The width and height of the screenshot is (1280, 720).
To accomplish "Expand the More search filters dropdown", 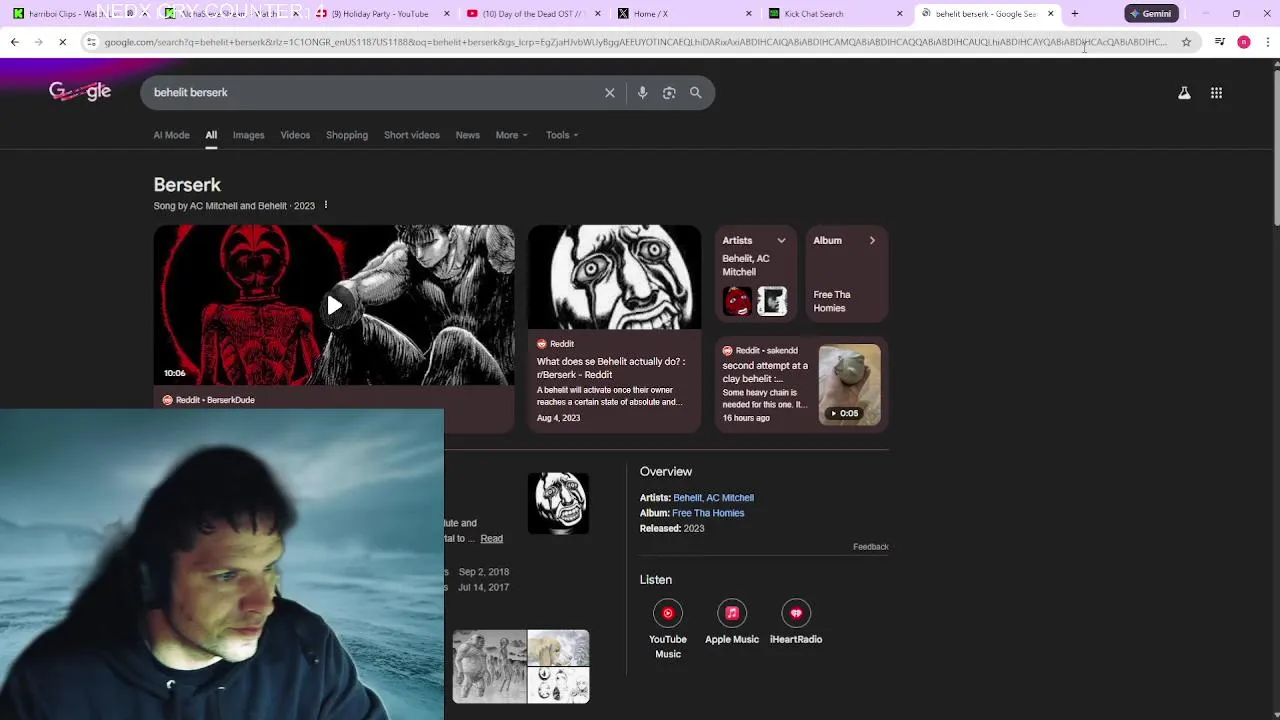I will [511, 135].
